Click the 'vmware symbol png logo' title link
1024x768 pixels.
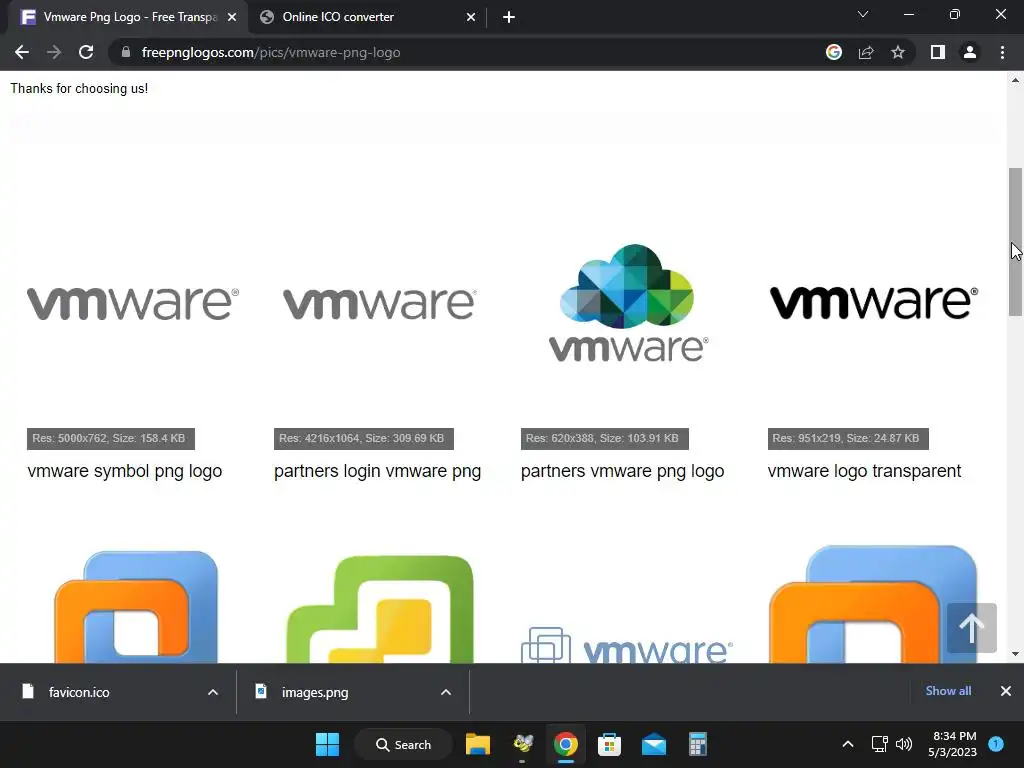pos(125,471)
